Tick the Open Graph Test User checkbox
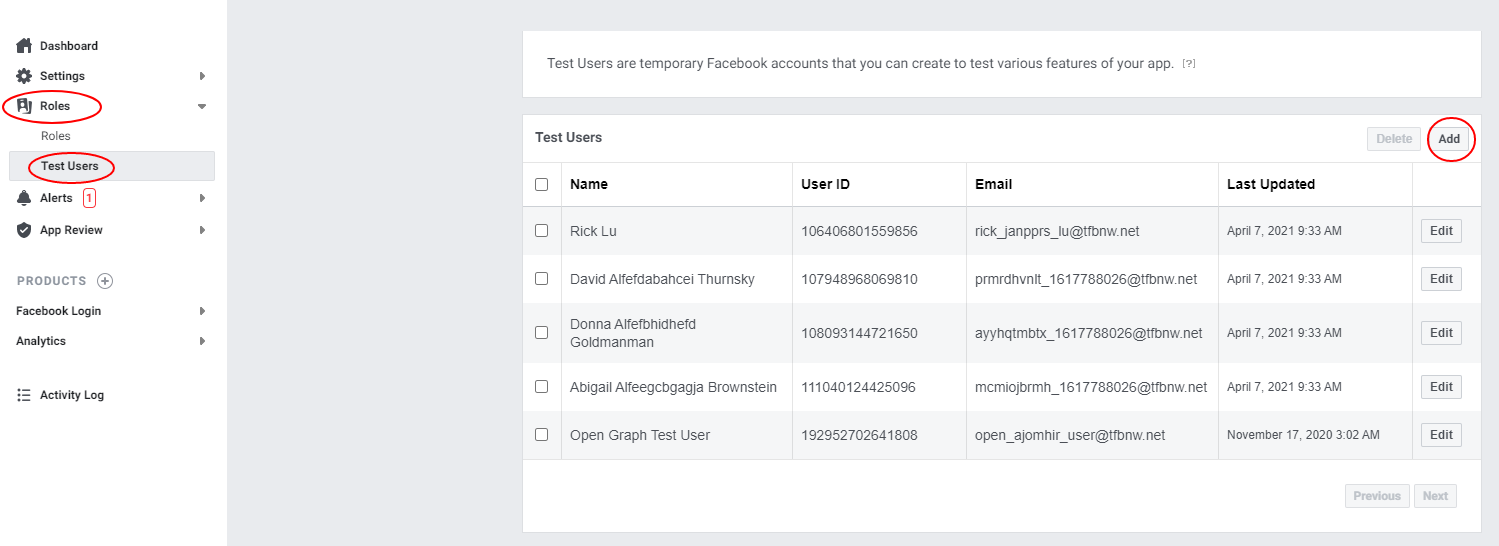 [x=541, y=434]
